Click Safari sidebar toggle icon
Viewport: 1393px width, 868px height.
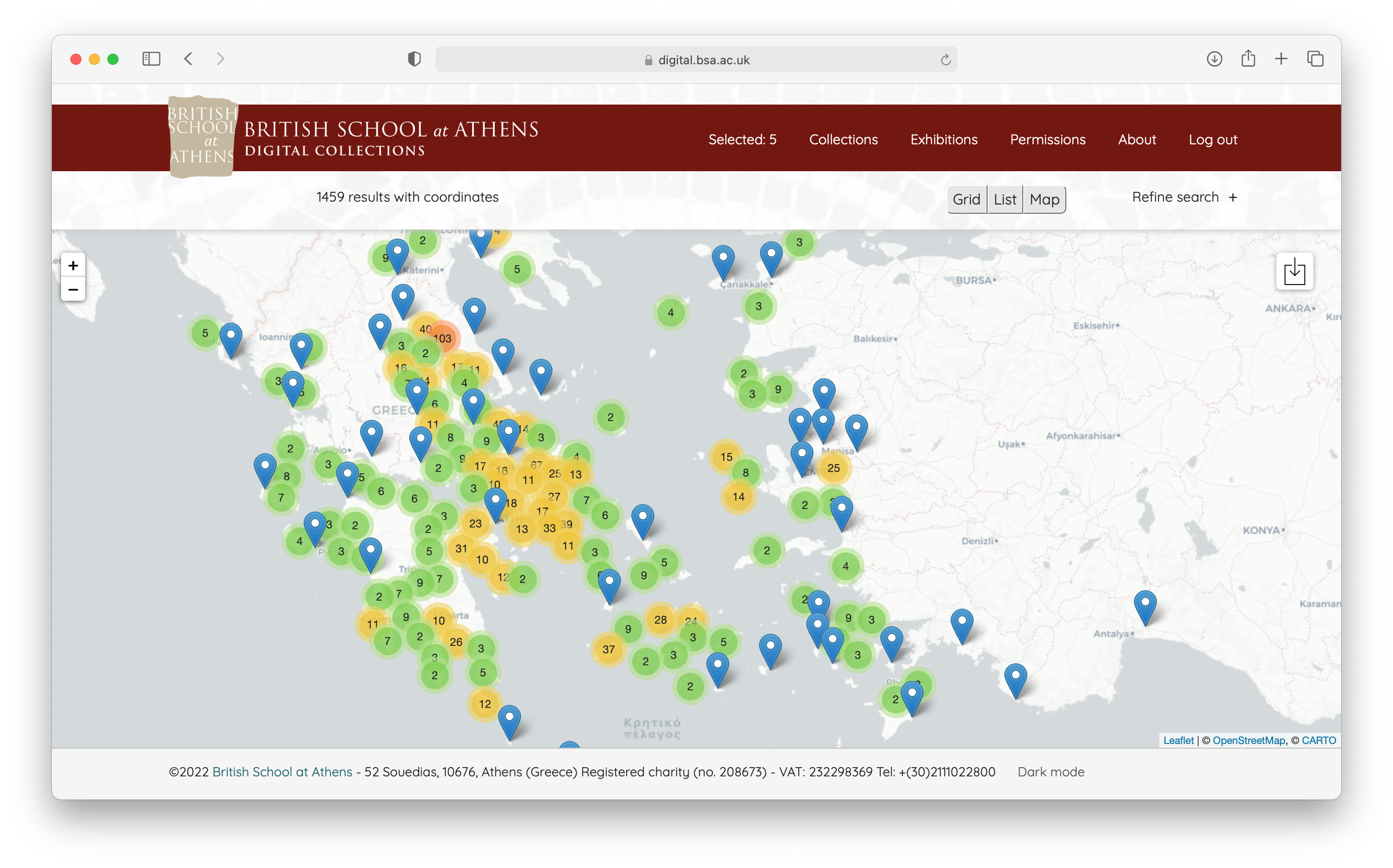click(x=151, y=59)
